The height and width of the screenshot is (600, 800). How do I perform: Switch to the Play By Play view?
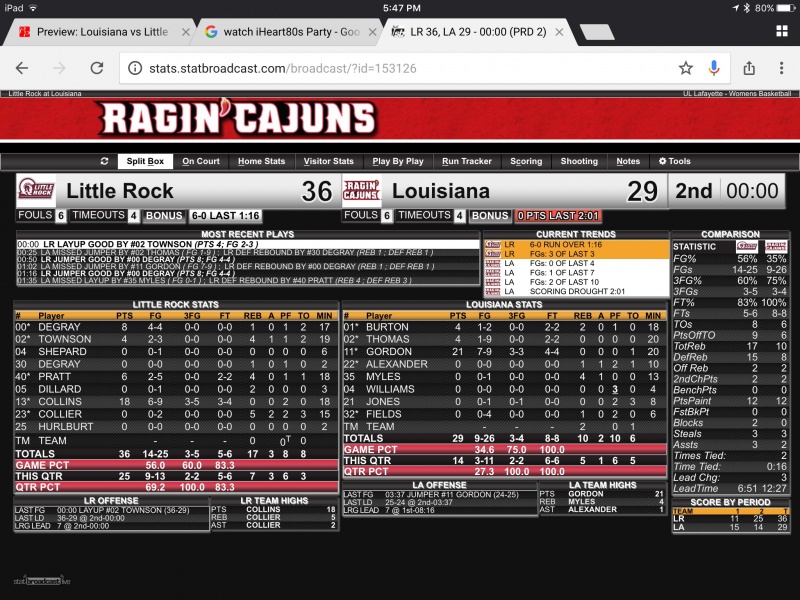[398, 161]
